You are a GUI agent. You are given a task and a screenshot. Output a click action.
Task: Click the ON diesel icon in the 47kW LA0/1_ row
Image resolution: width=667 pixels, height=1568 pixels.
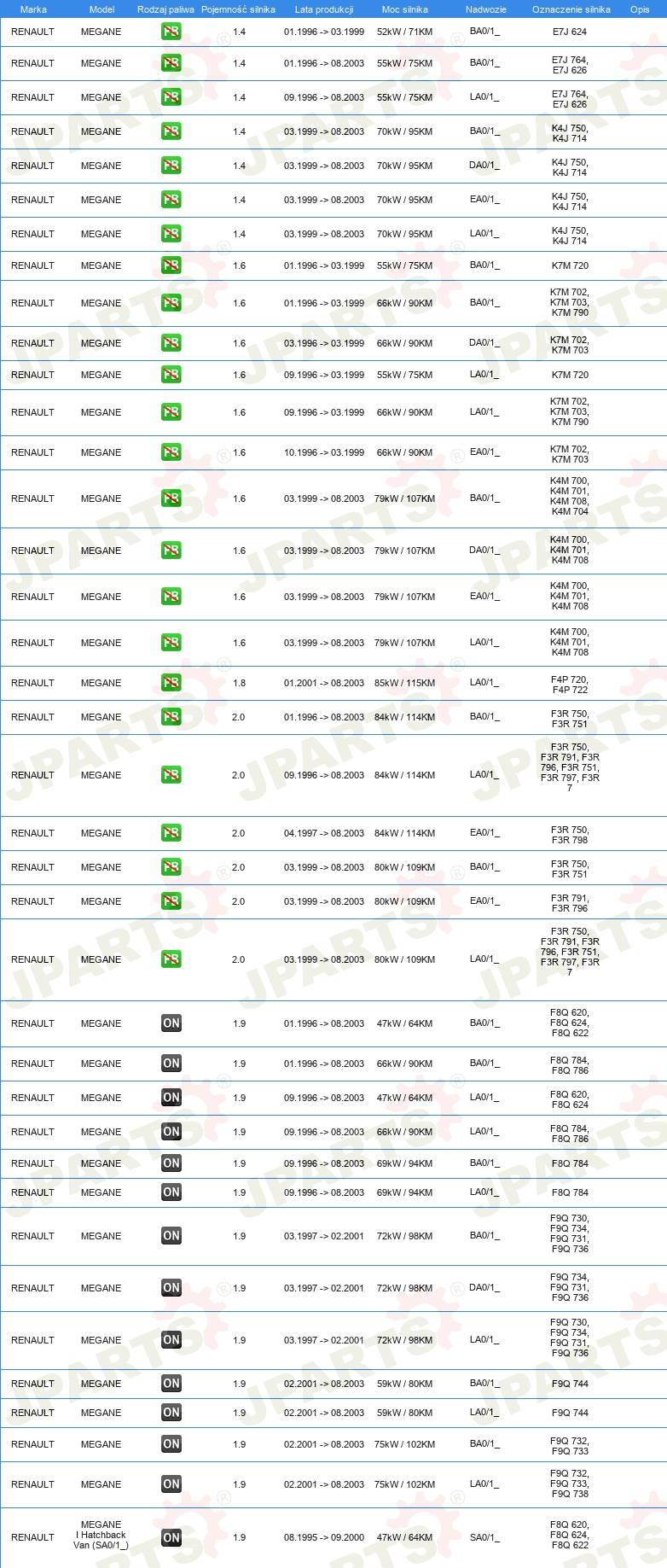coord(171,1098)
